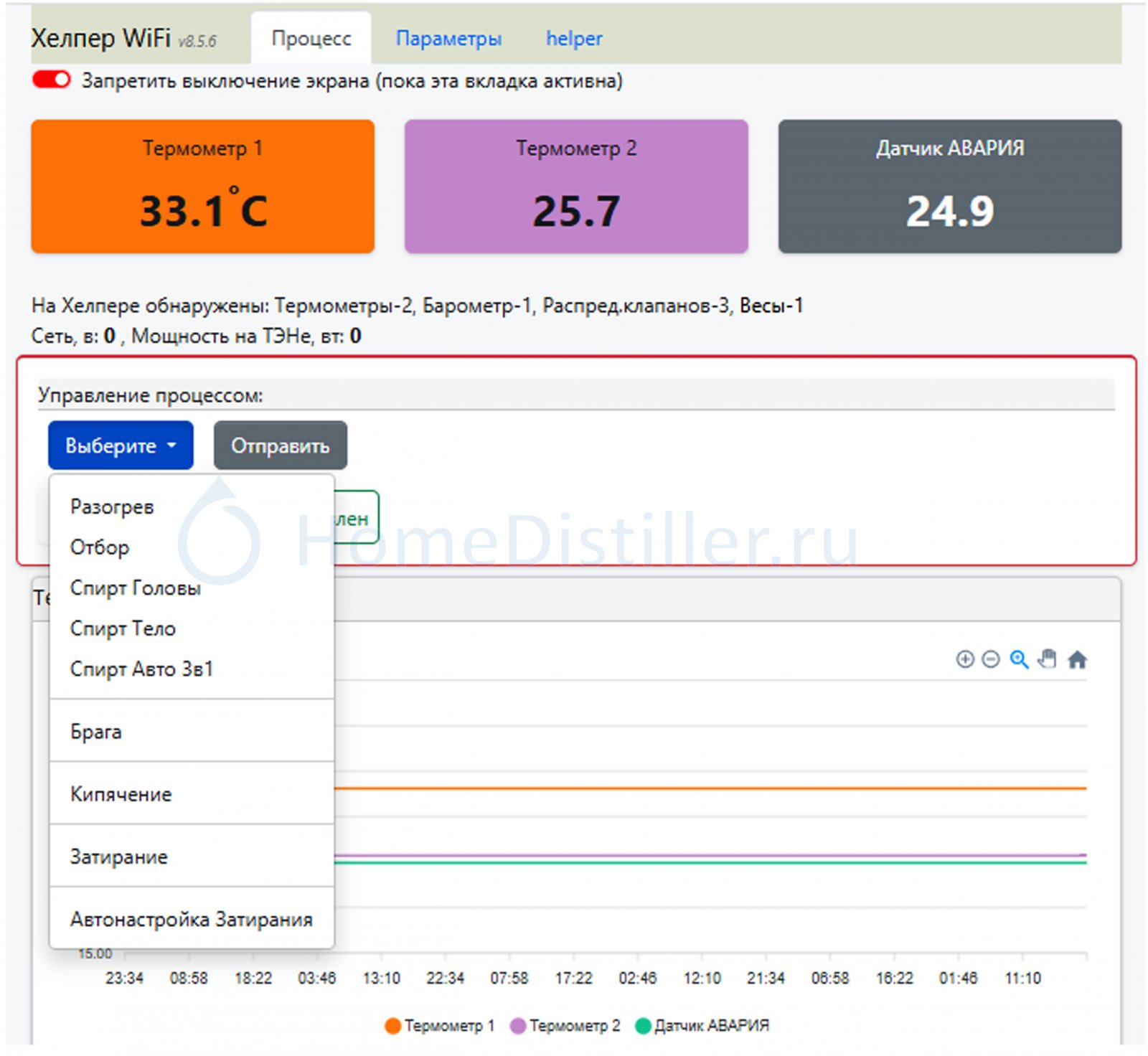The width and height of the screenshot is (1148, 1056).
Task: Enable the chart panning hand tool
Action: pyautogui.click(x=1048, y=659)
